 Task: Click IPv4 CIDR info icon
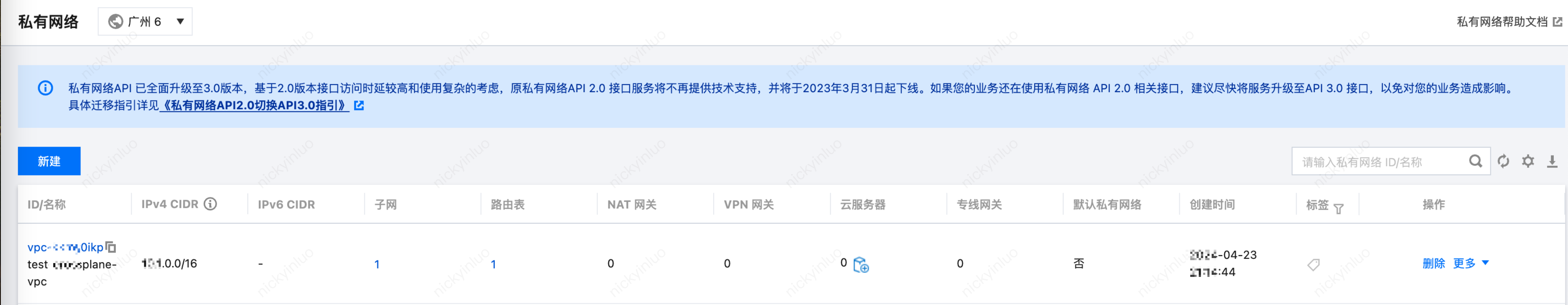point(210,204)
